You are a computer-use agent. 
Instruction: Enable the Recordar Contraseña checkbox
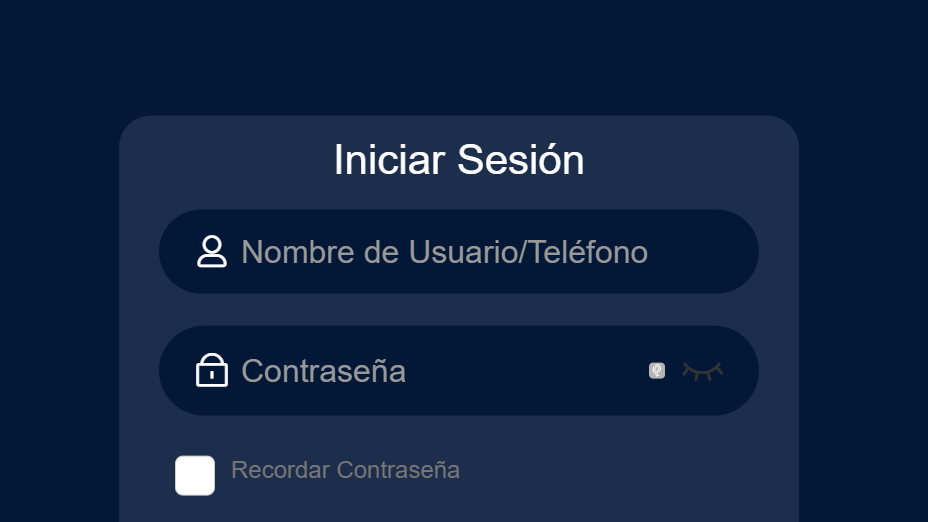pyautogui.click(x=195, y=475)
